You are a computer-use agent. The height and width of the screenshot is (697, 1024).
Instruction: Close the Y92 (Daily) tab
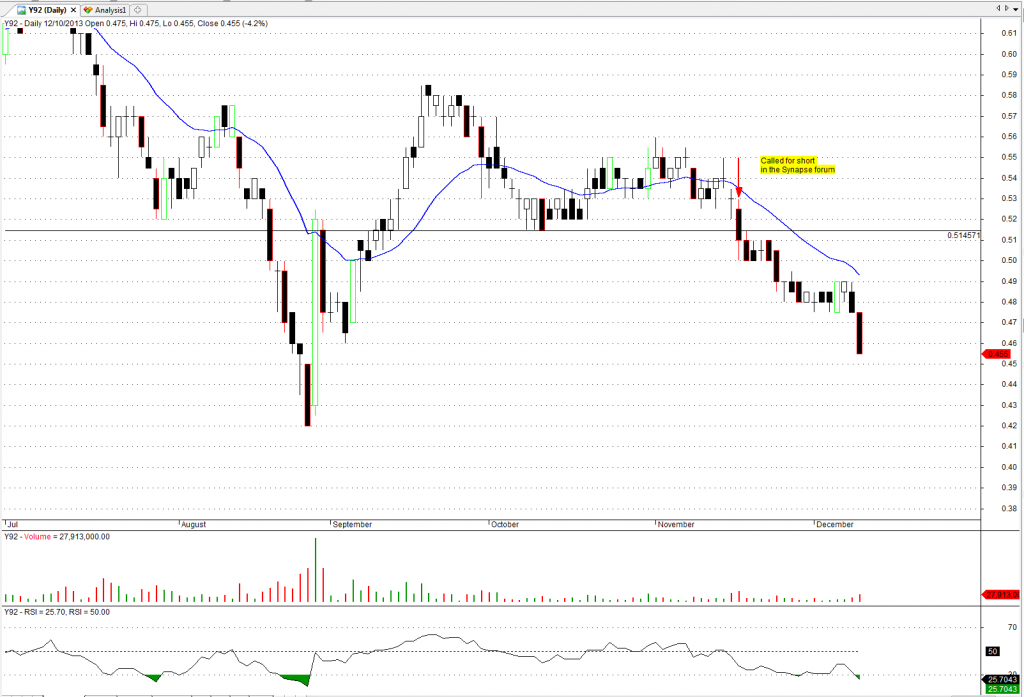[x=73, y=9]
